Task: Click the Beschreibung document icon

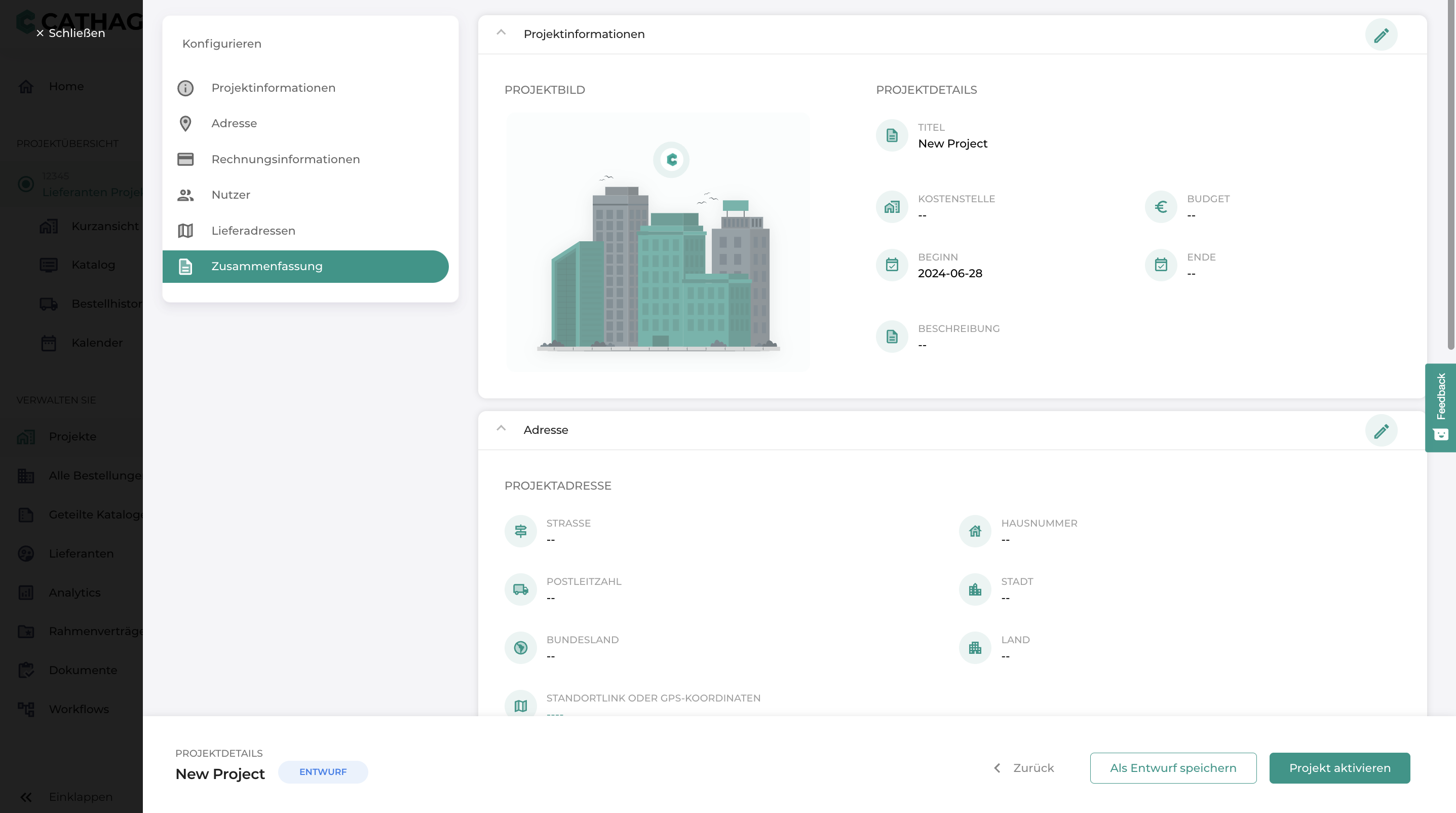Action: (892, 337)
